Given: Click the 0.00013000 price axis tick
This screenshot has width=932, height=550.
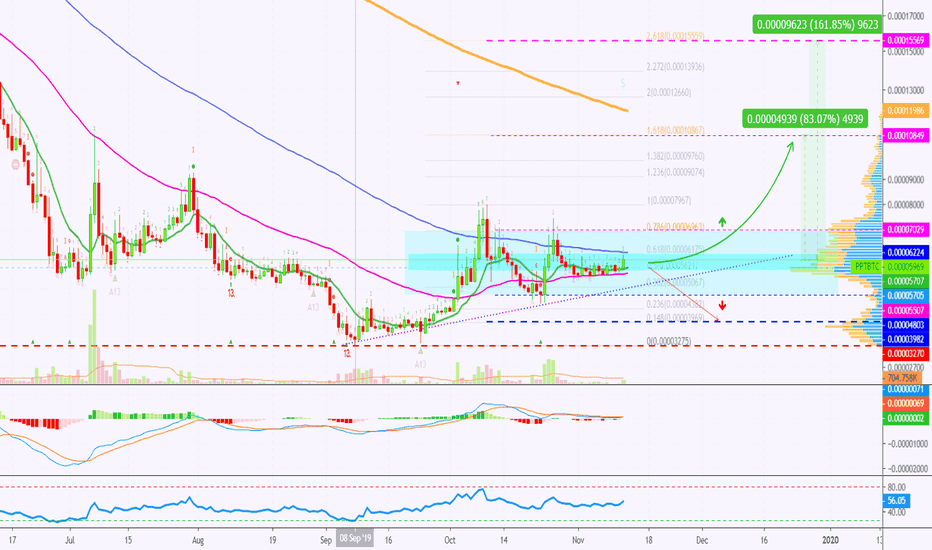Looking at the screenshot, I should pos(906,90).
